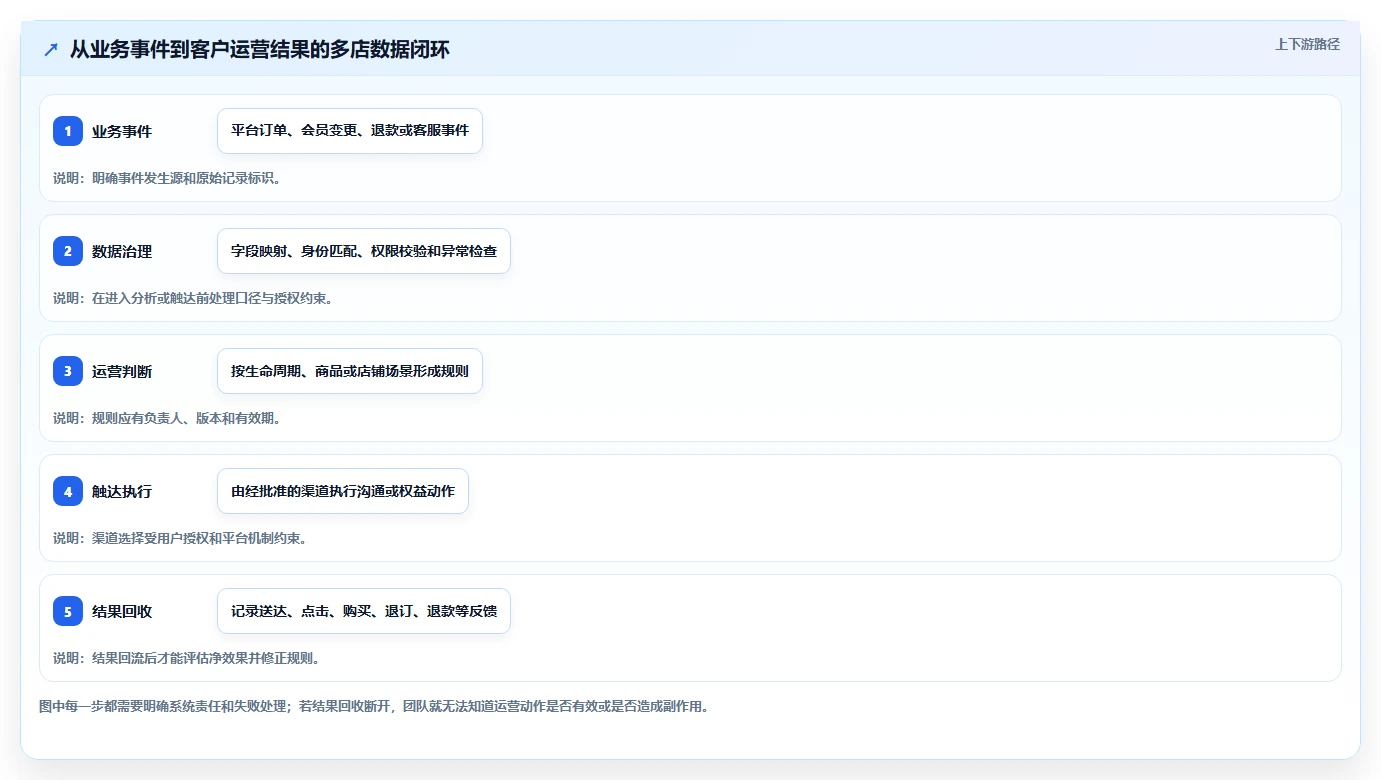Select the 按生命周期、商品或店铺场景形成规则 box
This screenshot has height=780, width=1381.
350,371
